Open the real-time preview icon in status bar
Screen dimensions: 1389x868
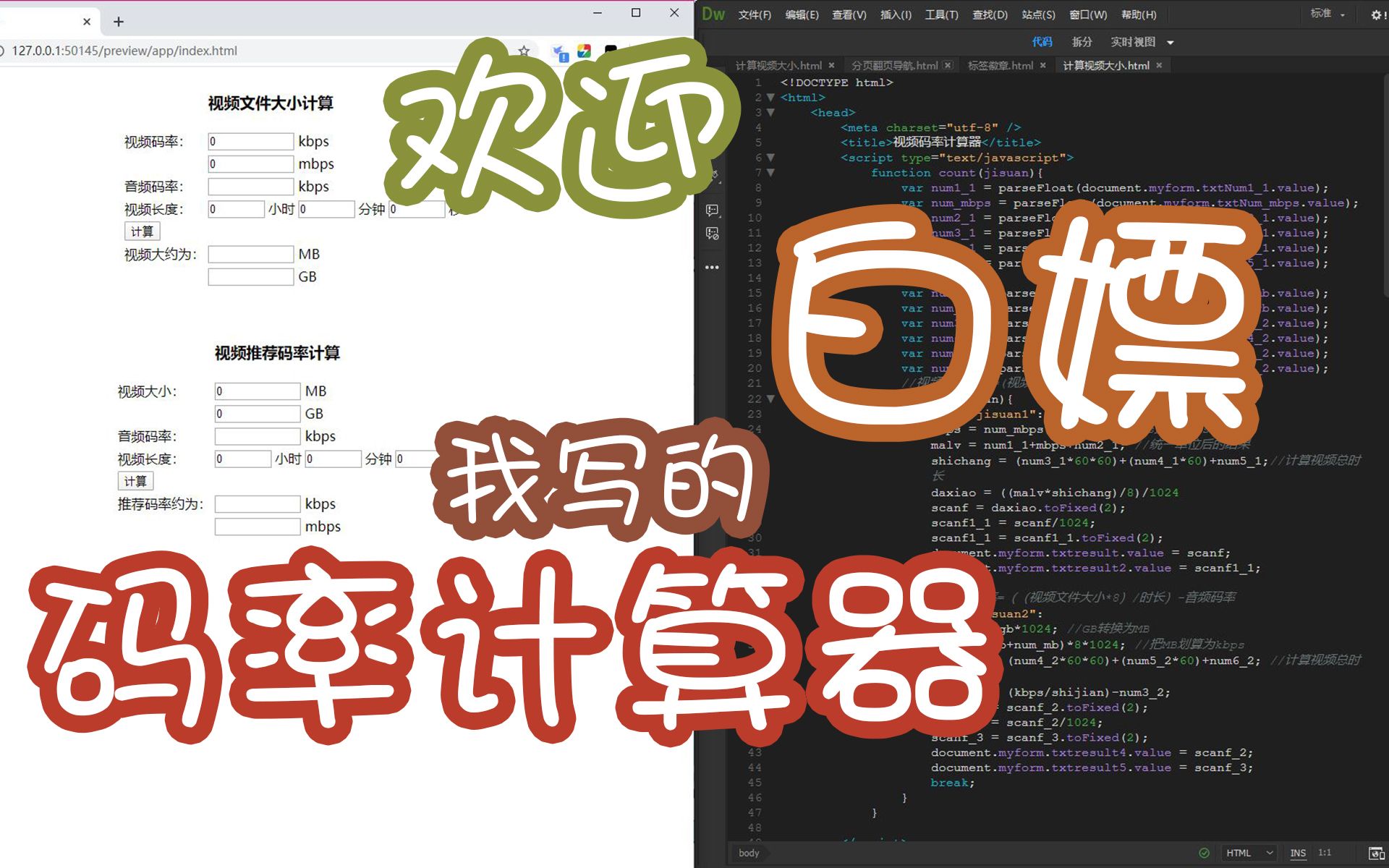tap(1377, 854)
